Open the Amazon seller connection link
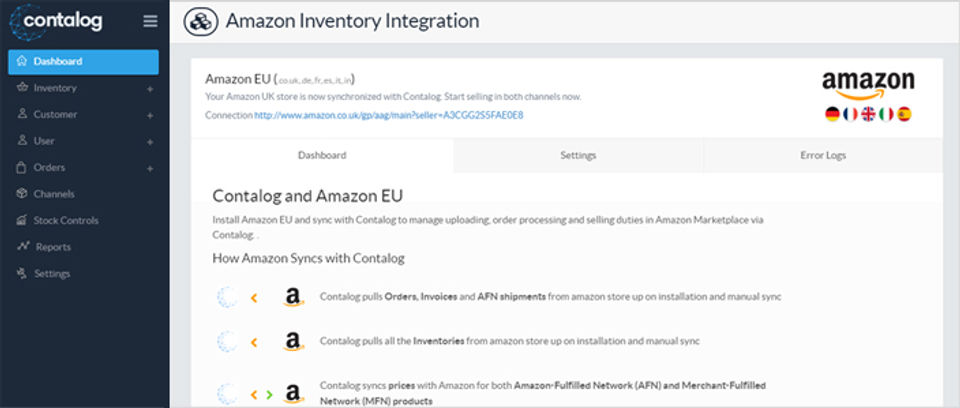The height and width of the screenshot is (408, 960). (x=388, y=115)
